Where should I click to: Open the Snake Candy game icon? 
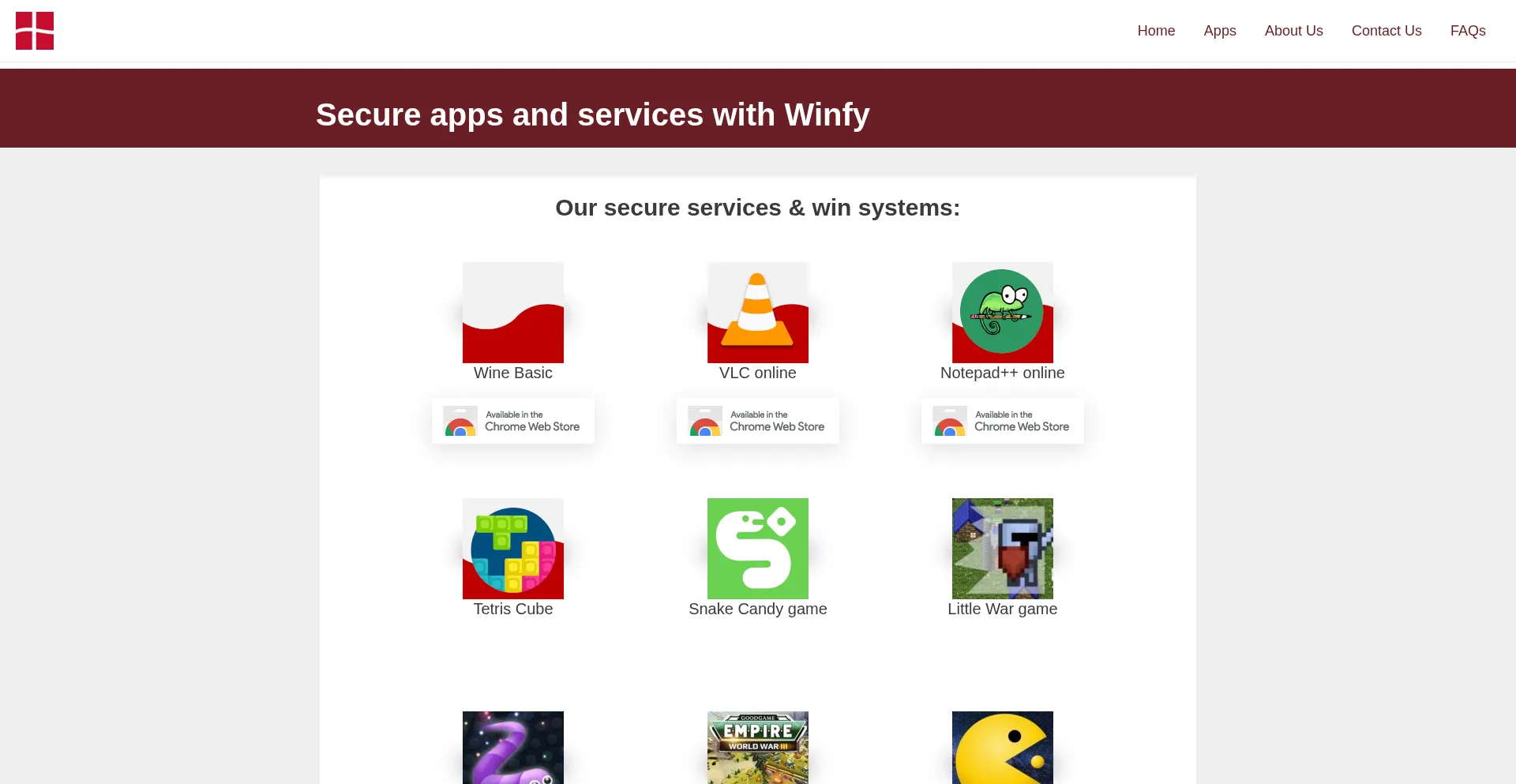758,549
